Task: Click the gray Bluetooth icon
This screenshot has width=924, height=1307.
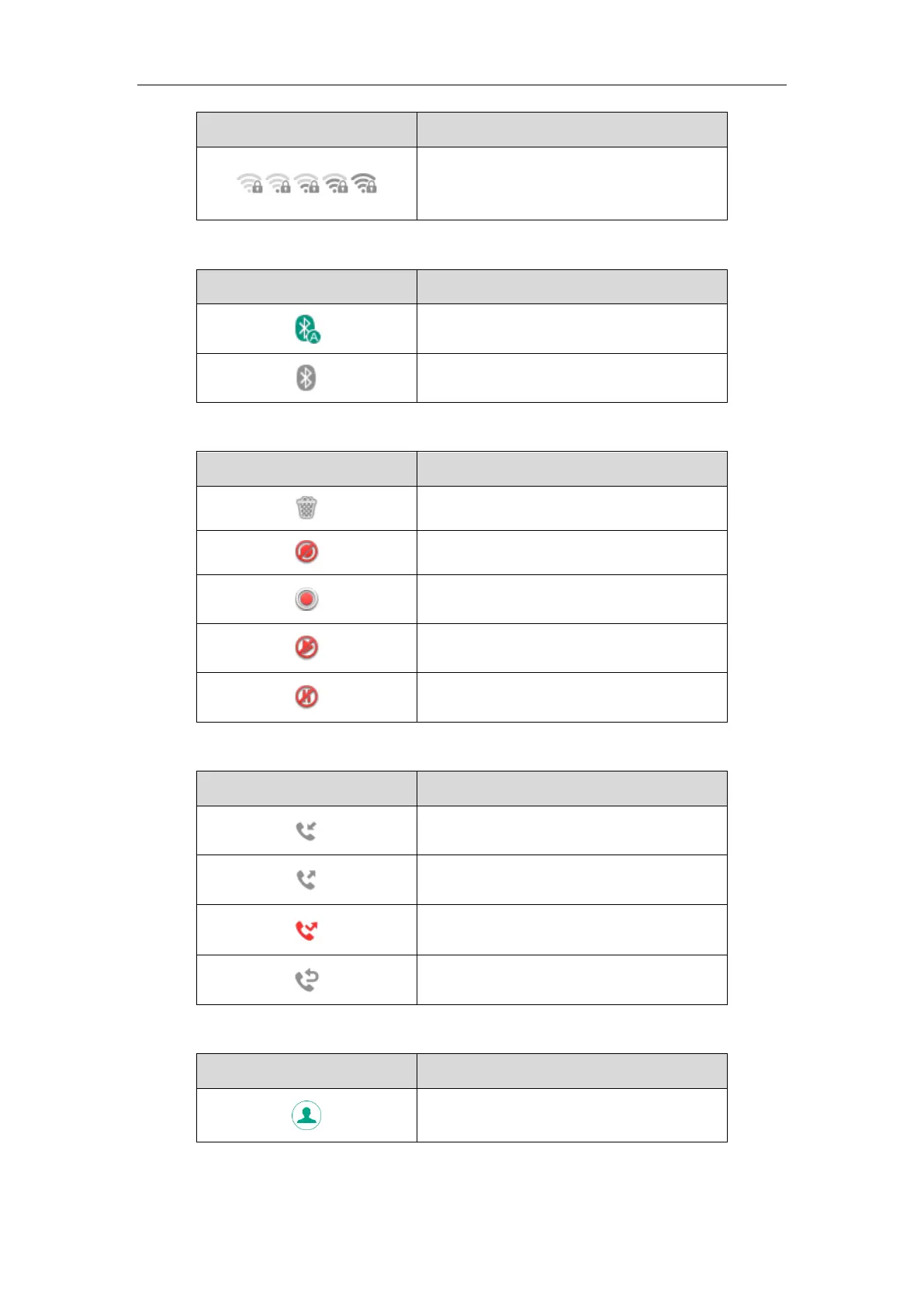Action: [x=306, y=378]
